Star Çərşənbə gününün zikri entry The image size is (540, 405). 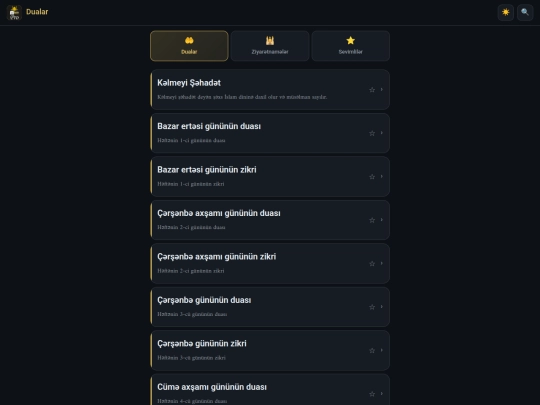coord(372,351)
